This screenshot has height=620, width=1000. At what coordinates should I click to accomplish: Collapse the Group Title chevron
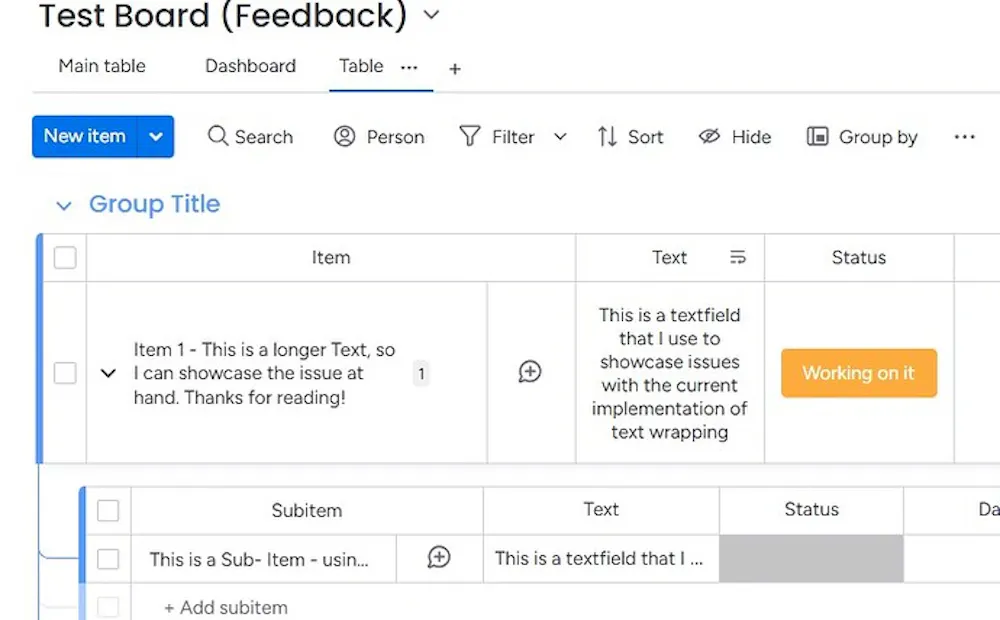click(64, 206)
